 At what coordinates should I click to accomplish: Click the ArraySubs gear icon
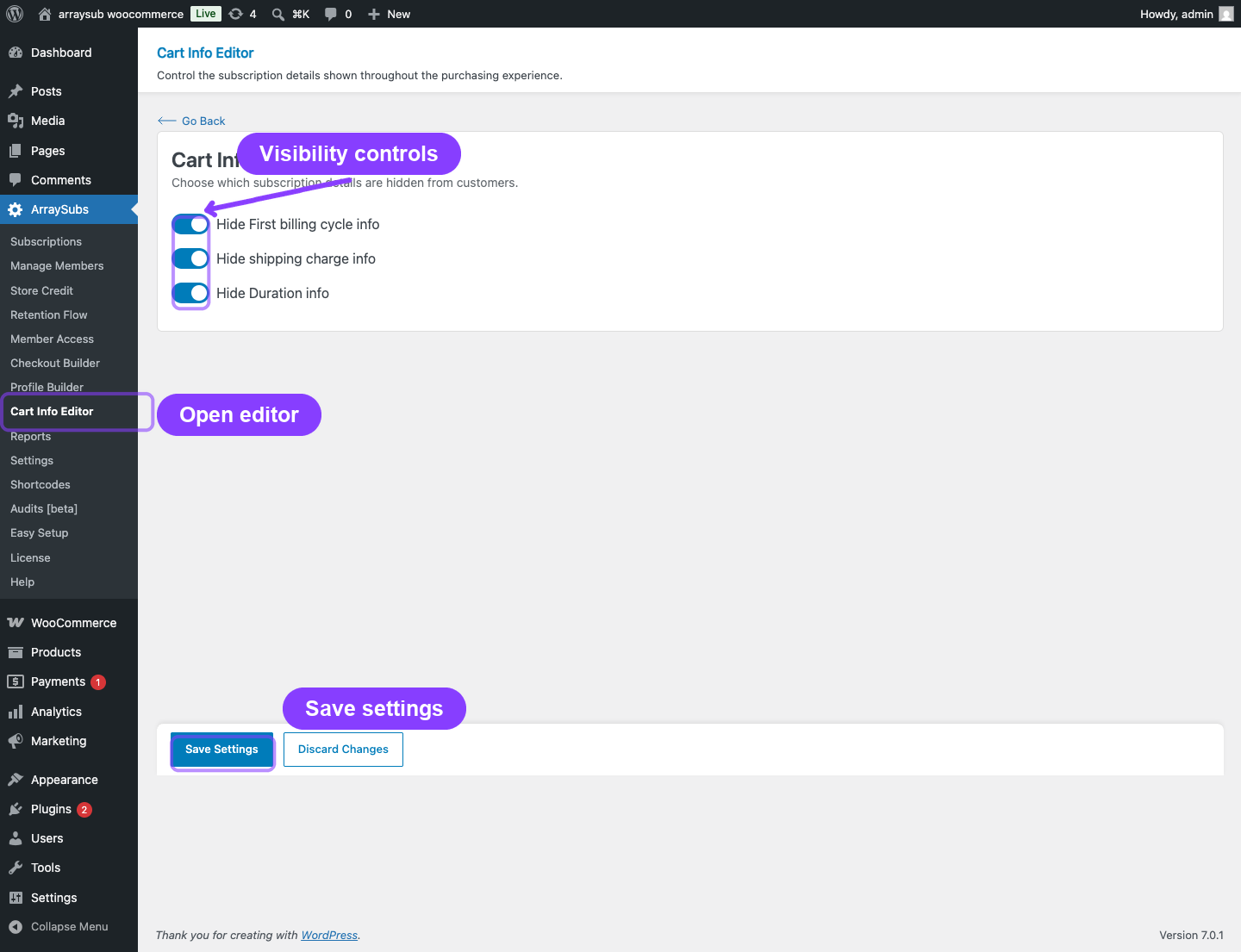click(x=16, y=209)
